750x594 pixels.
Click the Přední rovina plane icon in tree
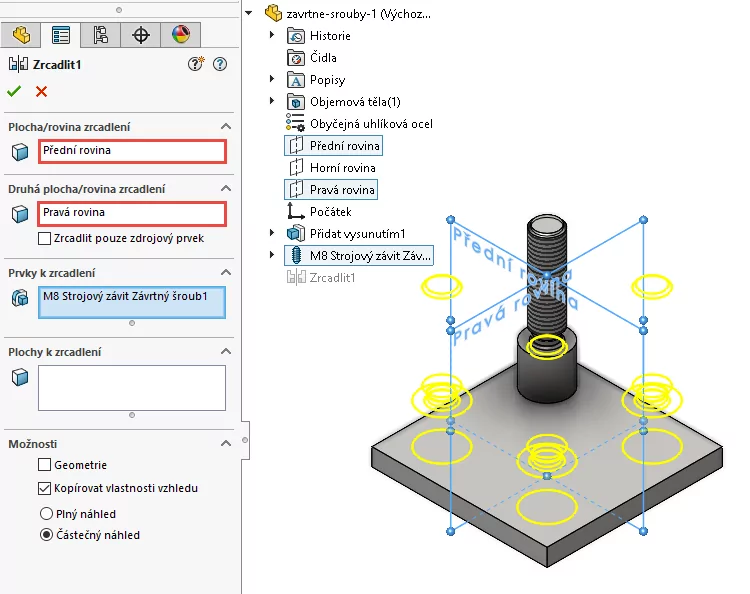(x=296, y=145)
